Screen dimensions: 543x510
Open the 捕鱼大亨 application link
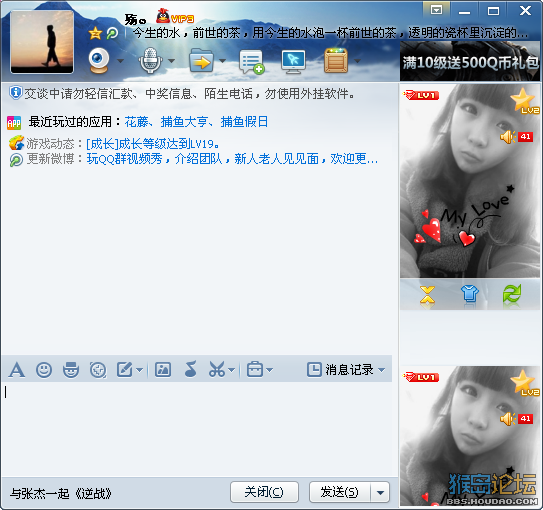[x=184, y=122]
